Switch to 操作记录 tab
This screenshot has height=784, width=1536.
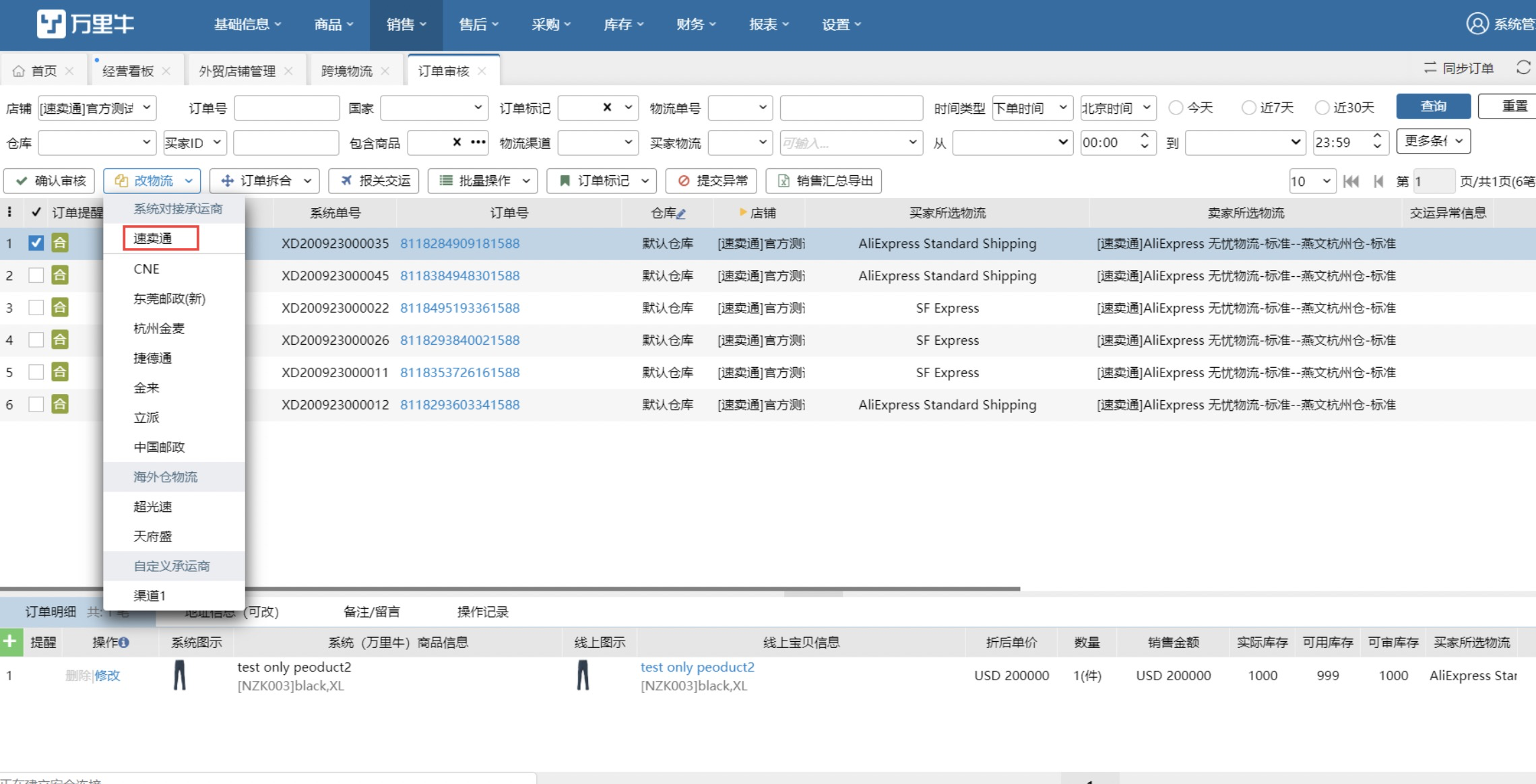pyautogui.click(x=482, y=612)
